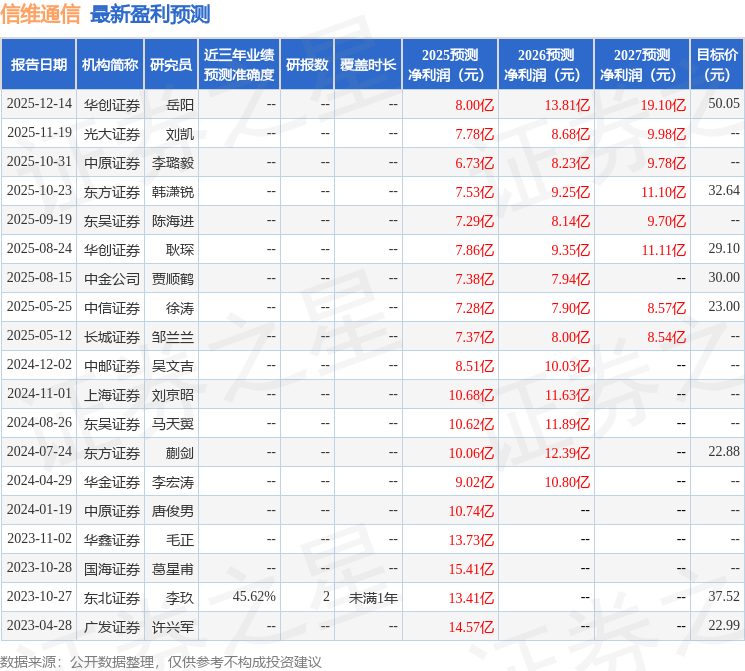Click the 信维通信 title text
This screenshot has height=671, width=745.
[x=40, y=14]
